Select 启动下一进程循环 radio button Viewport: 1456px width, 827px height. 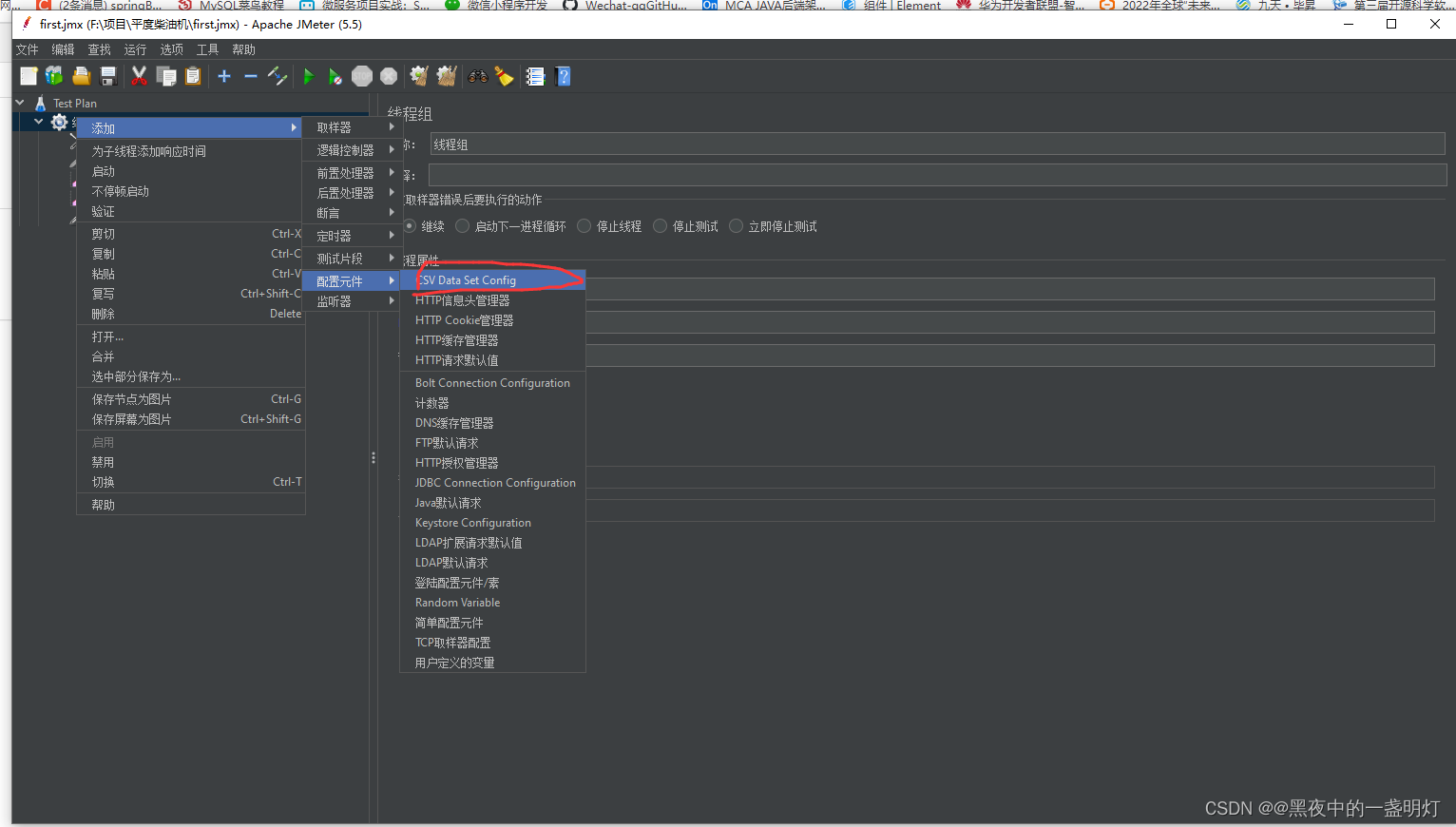(x=463, y=226)
